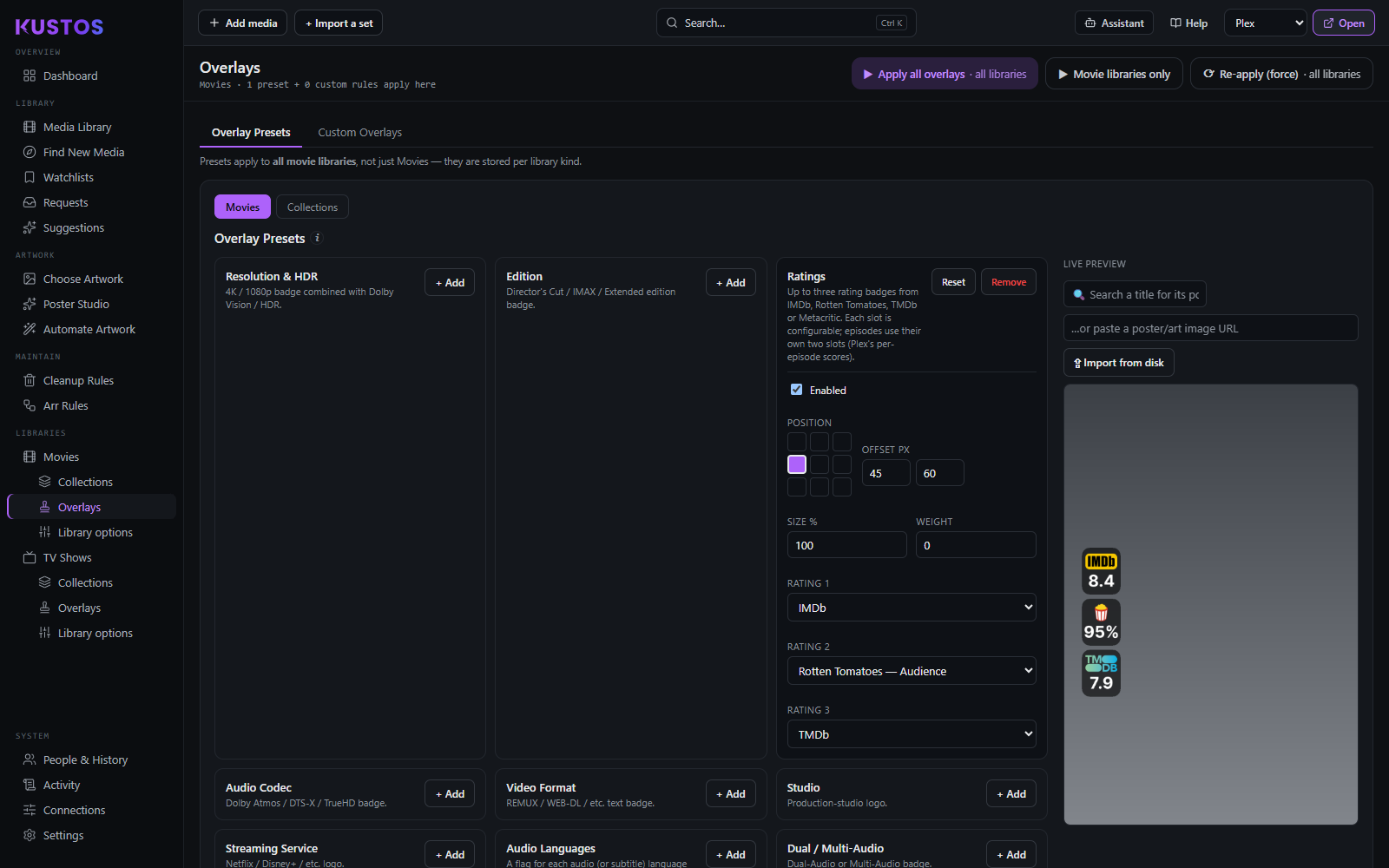Click the Assistant robot icon button
This screenshot has height=868, width=1389.
point(1114,23)
